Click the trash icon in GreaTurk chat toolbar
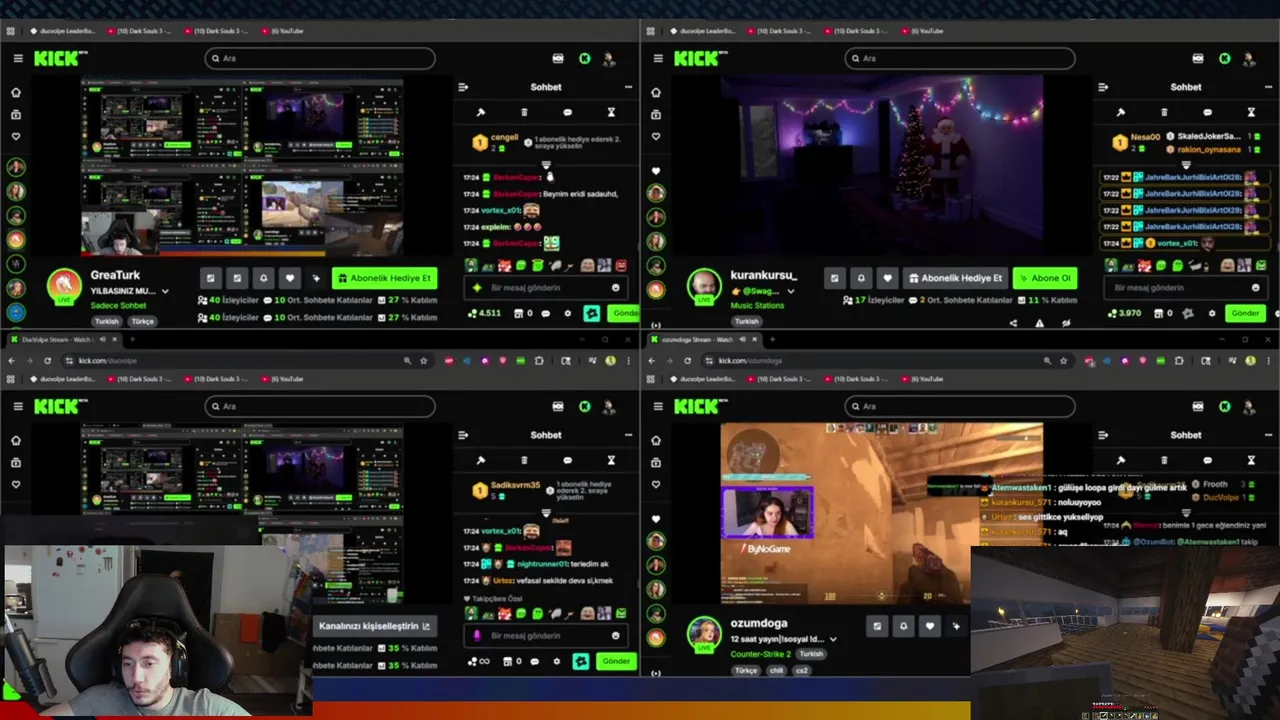Viewport: 1280px width, 720px height. [x=524, y=112]
